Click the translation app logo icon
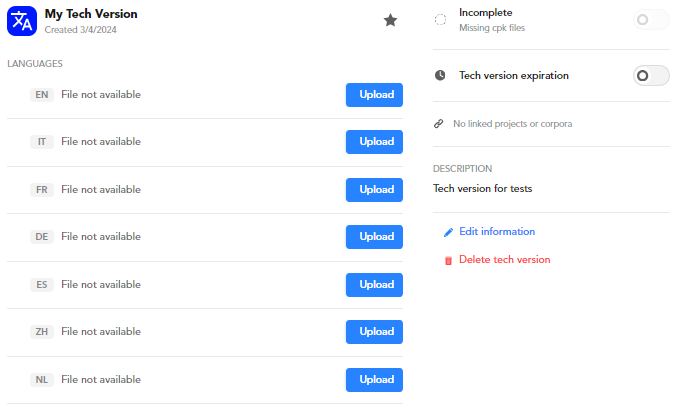 tap(22, 20)
